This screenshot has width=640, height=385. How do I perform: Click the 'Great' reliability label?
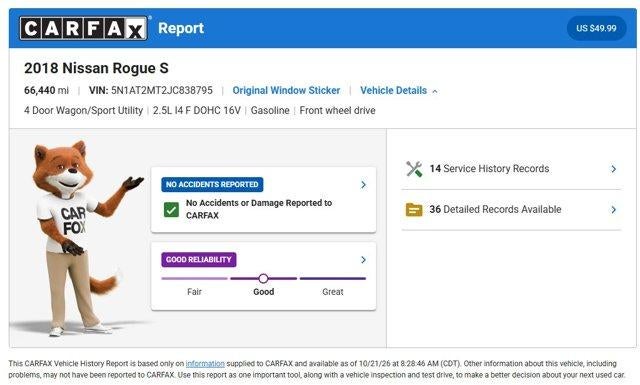333,292
